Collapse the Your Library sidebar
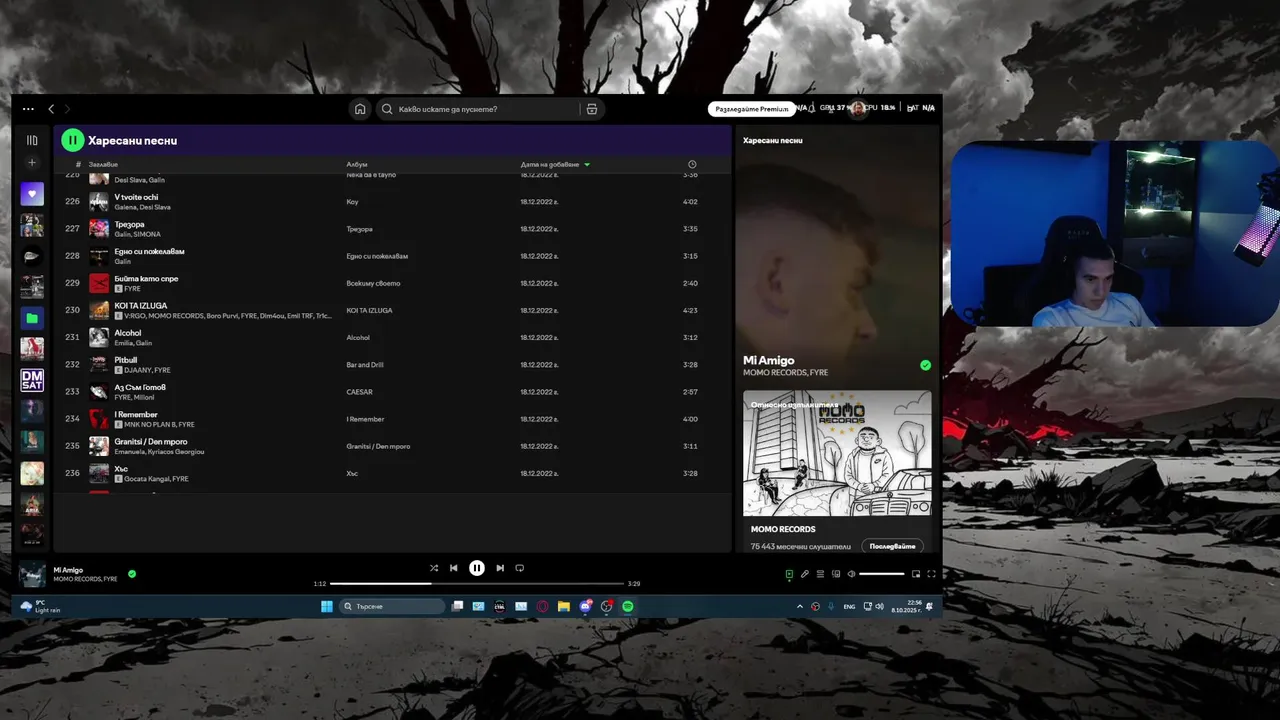Image resolution: width=1280 pixels, height=720 pixels. (x=32, y=140)
